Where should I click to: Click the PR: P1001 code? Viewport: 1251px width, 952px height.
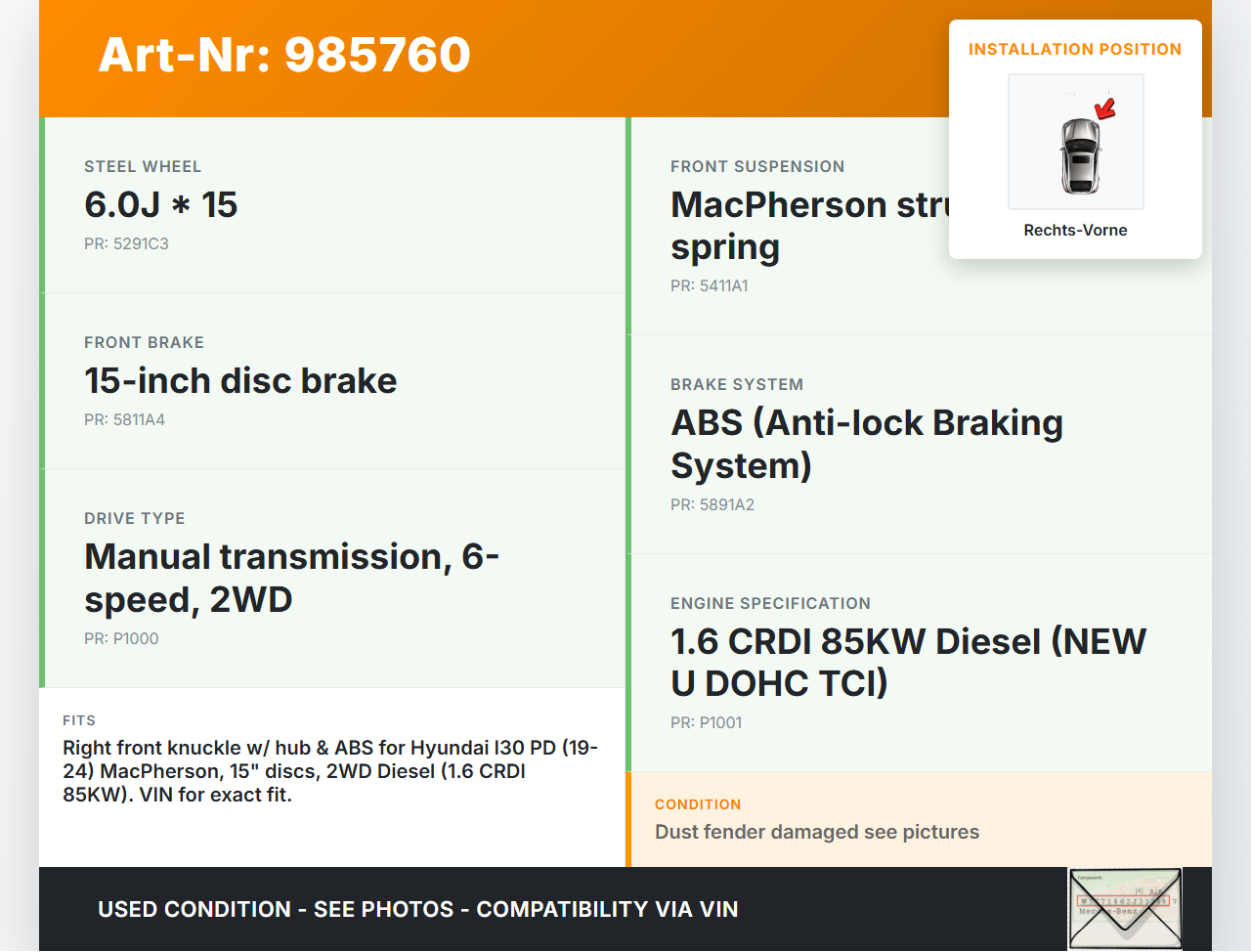pos(706,723)
